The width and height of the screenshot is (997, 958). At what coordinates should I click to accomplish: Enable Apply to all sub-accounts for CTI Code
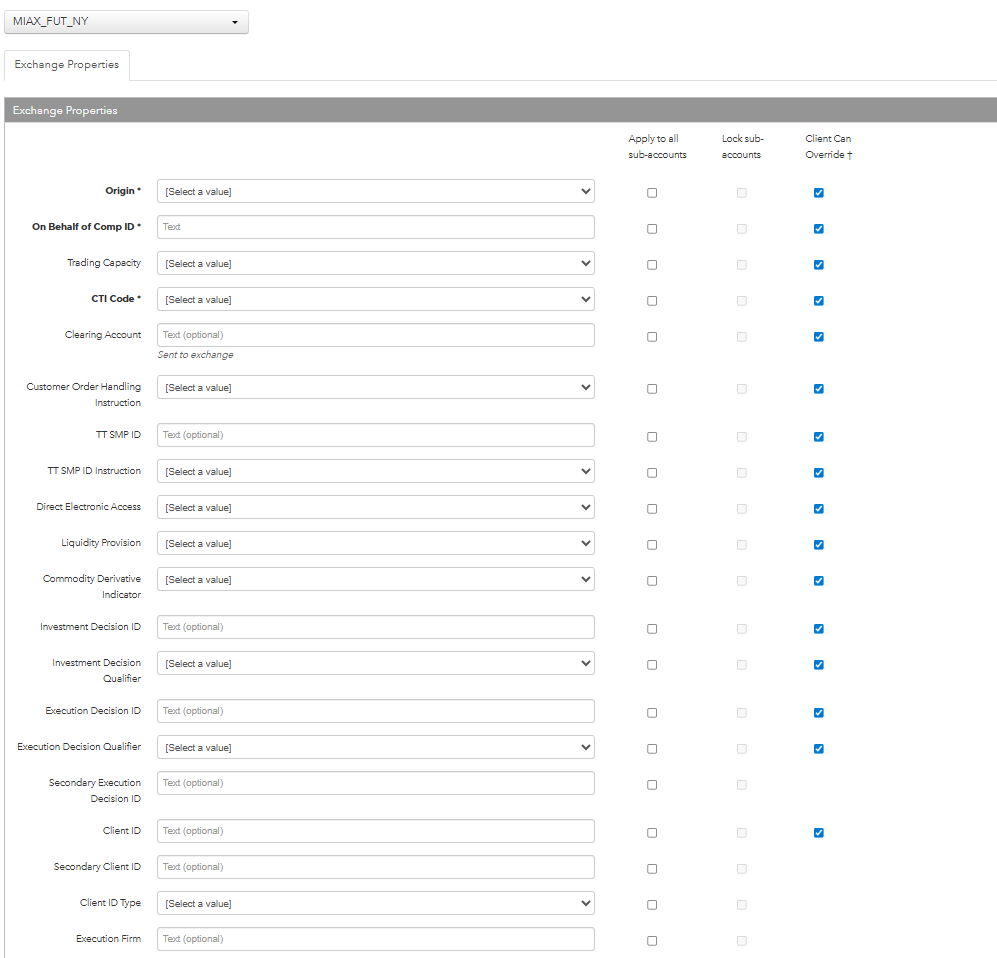pyautogui.click(x=652, y=301)
